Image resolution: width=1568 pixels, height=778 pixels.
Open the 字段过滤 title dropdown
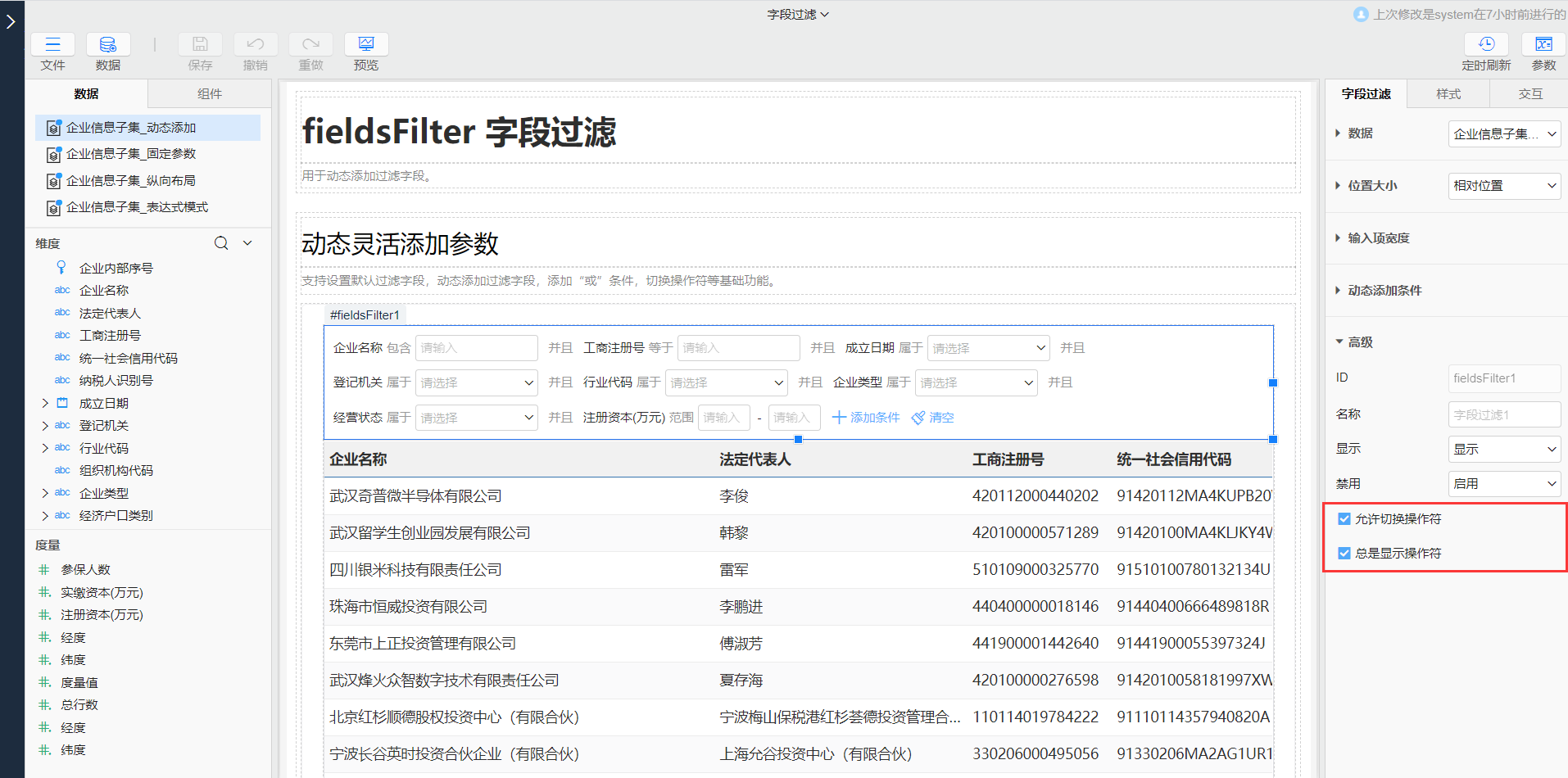pos(798,15)
